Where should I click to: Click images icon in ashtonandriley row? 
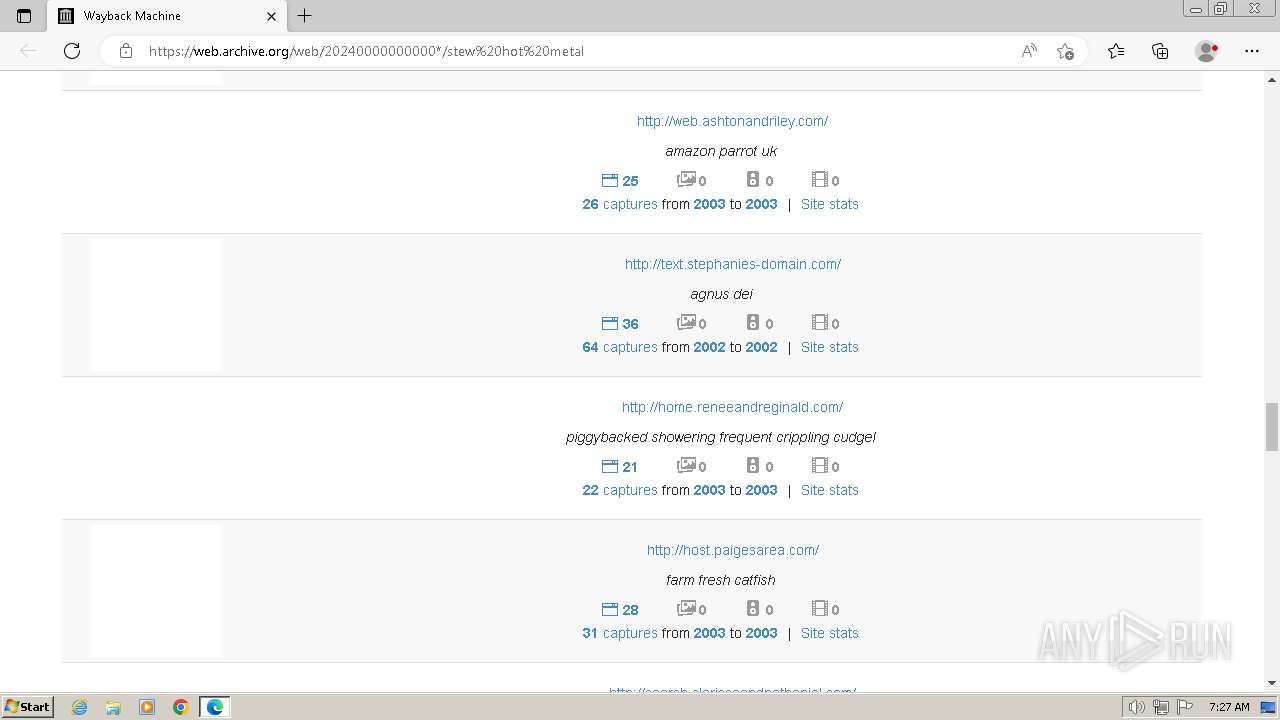point(686,179)
